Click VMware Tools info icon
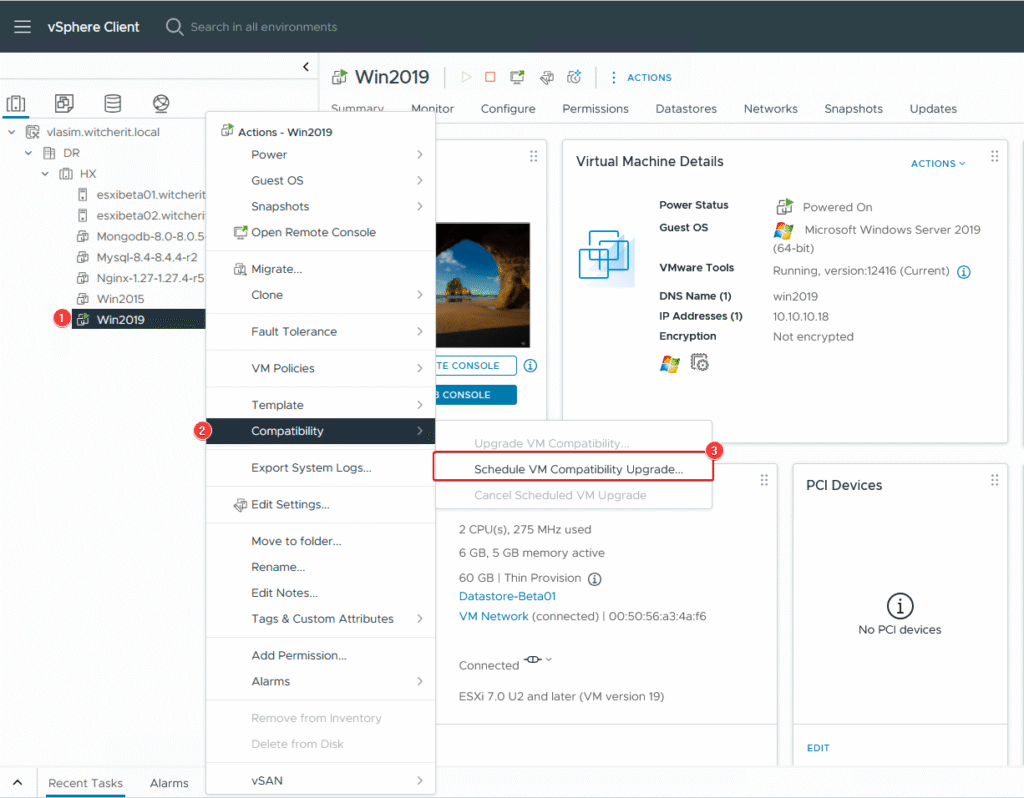Image resolution: width=1024 pixels, height=798 pixels. [x=963, y=272]
